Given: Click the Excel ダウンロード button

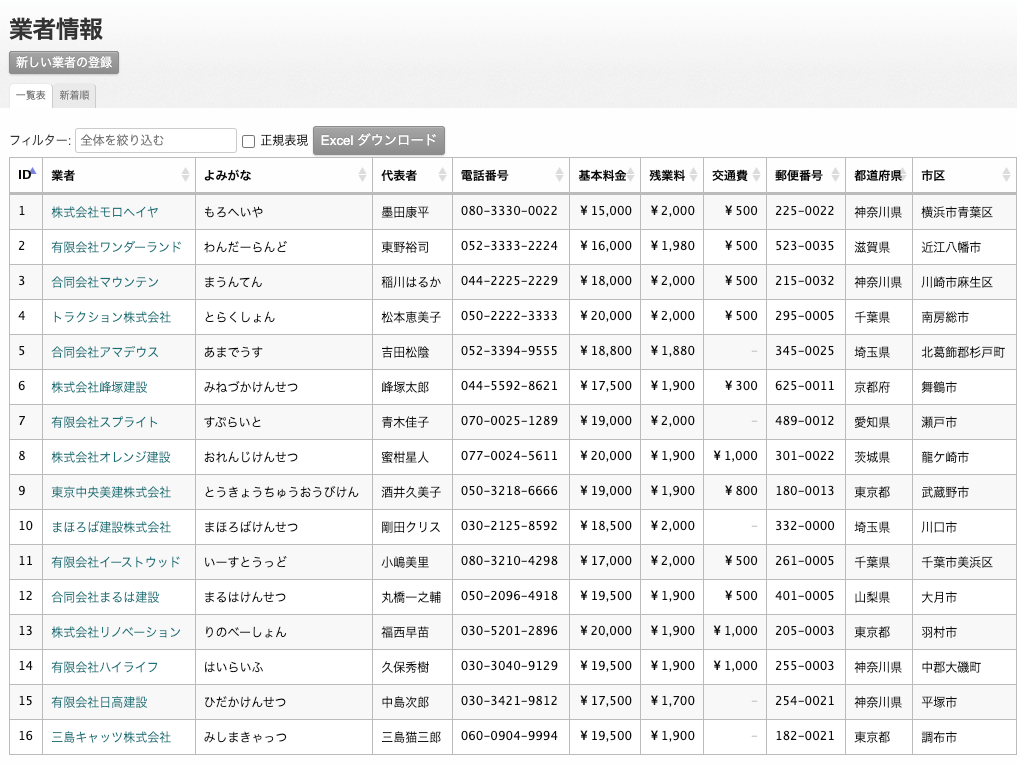Looking at the screenshot, I should click(x=378, y=141).
